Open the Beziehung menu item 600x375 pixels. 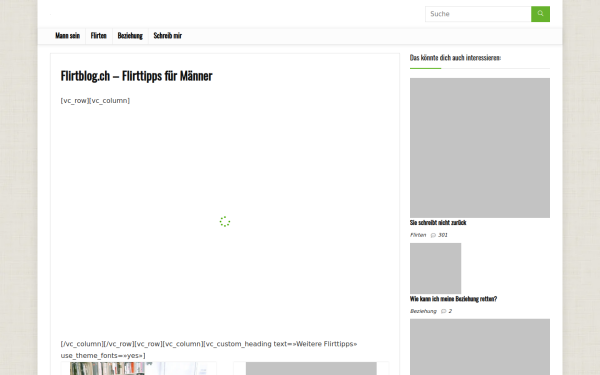pyautogui.click(x=130, y=36)
